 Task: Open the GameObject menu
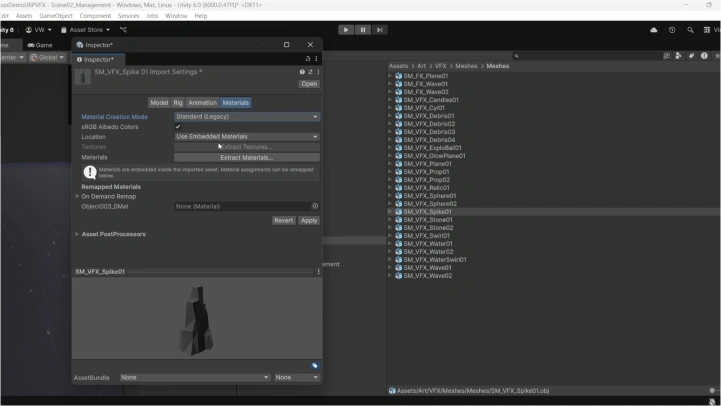pyautogui.click(x=56, y=16)
